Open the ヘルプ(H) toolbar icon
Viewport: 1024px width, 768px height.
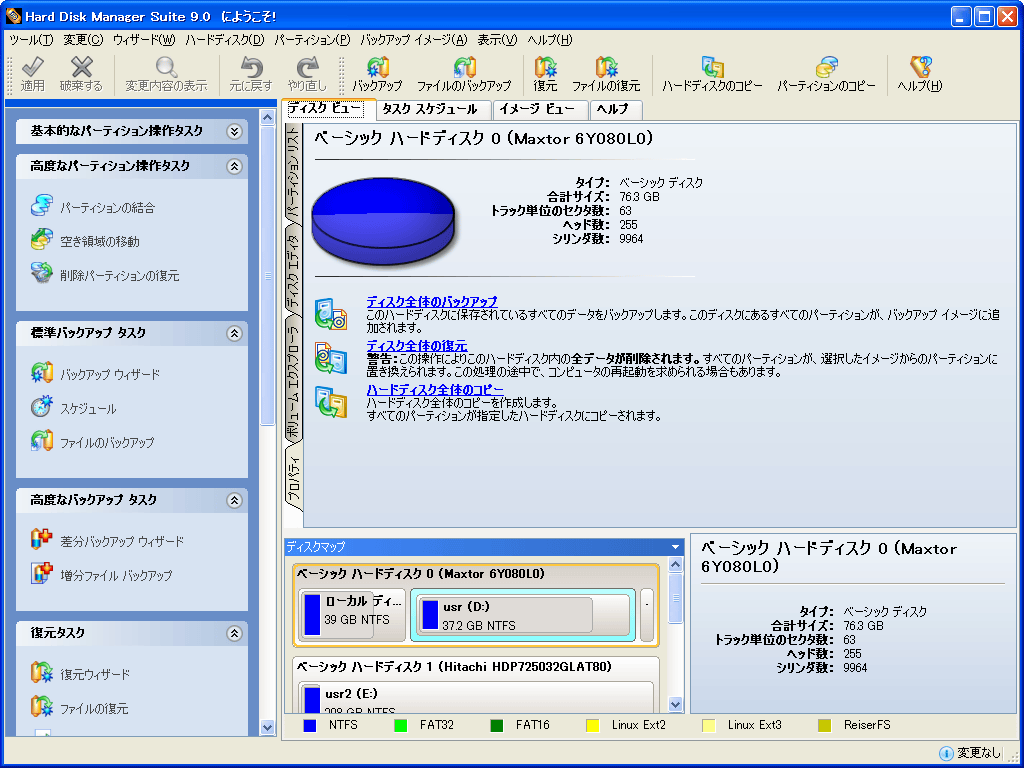coord(920,67)
